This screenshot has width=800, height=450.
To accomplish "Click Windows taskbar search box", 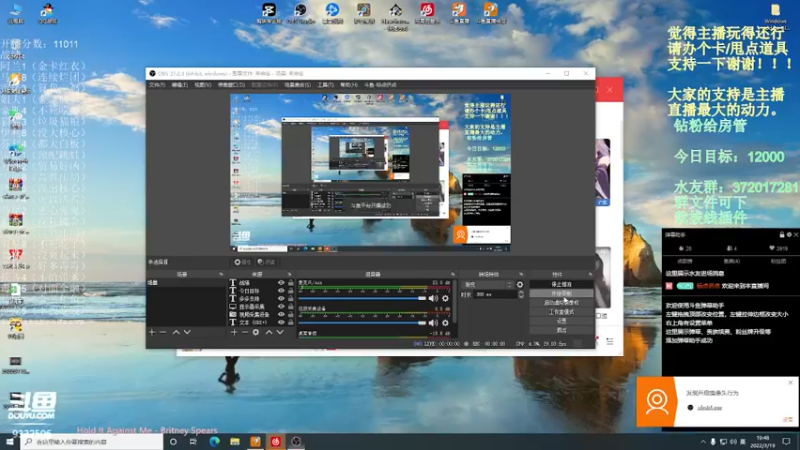I will pyautogui.click(x=92, y=441).
